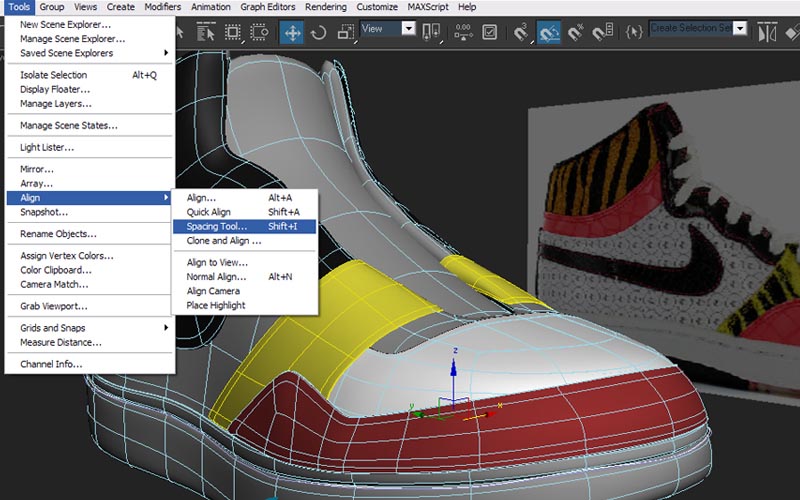
Task: Open the Group menu
Action: (52, 7)
